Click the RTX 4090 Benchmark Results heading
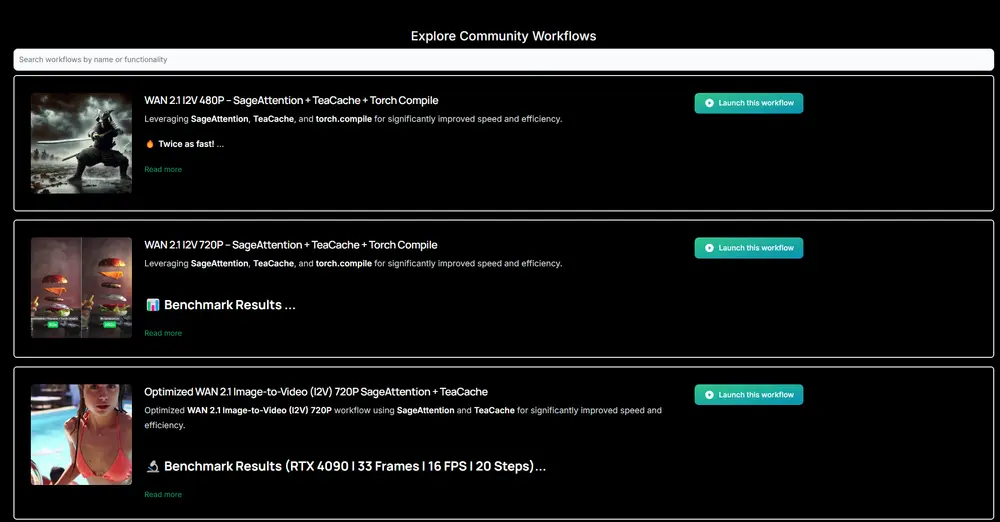This screenshot has height=522, width=1000. tap(355, 467)
